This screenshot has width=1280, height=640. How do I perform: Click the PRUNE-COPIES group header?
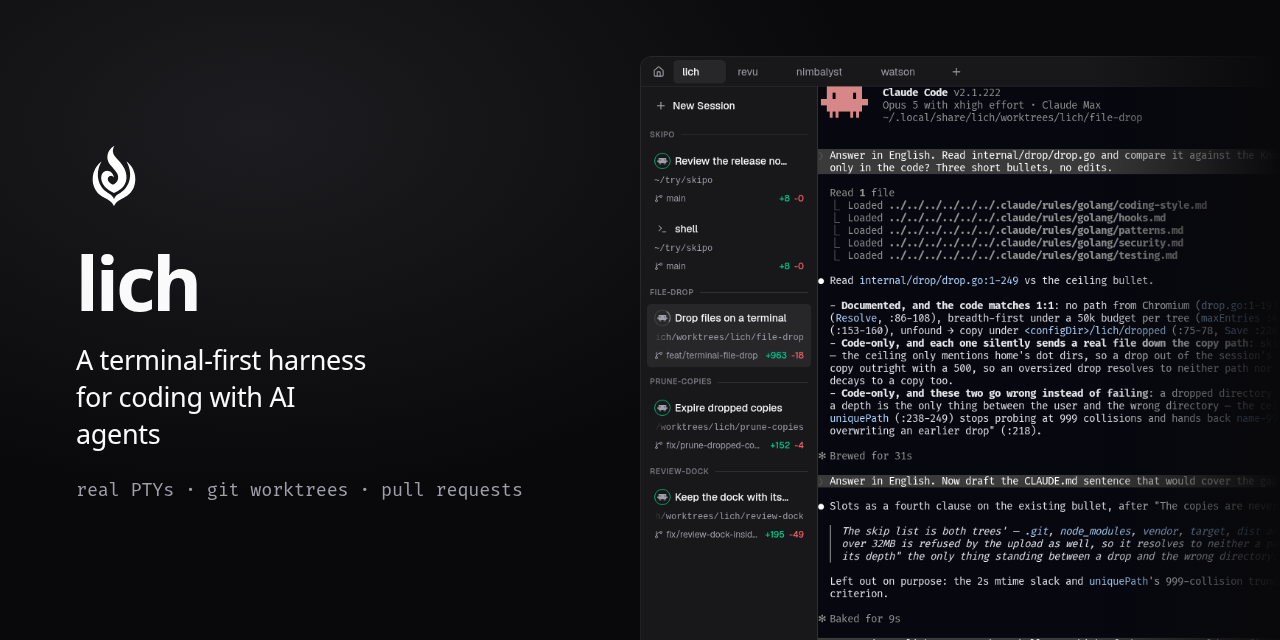[x=681, y=381]
